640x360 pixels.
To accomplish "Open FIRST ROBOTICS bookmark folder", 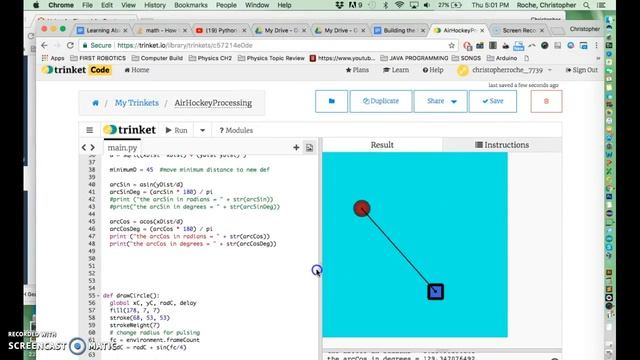I will [x=98, y=58].
